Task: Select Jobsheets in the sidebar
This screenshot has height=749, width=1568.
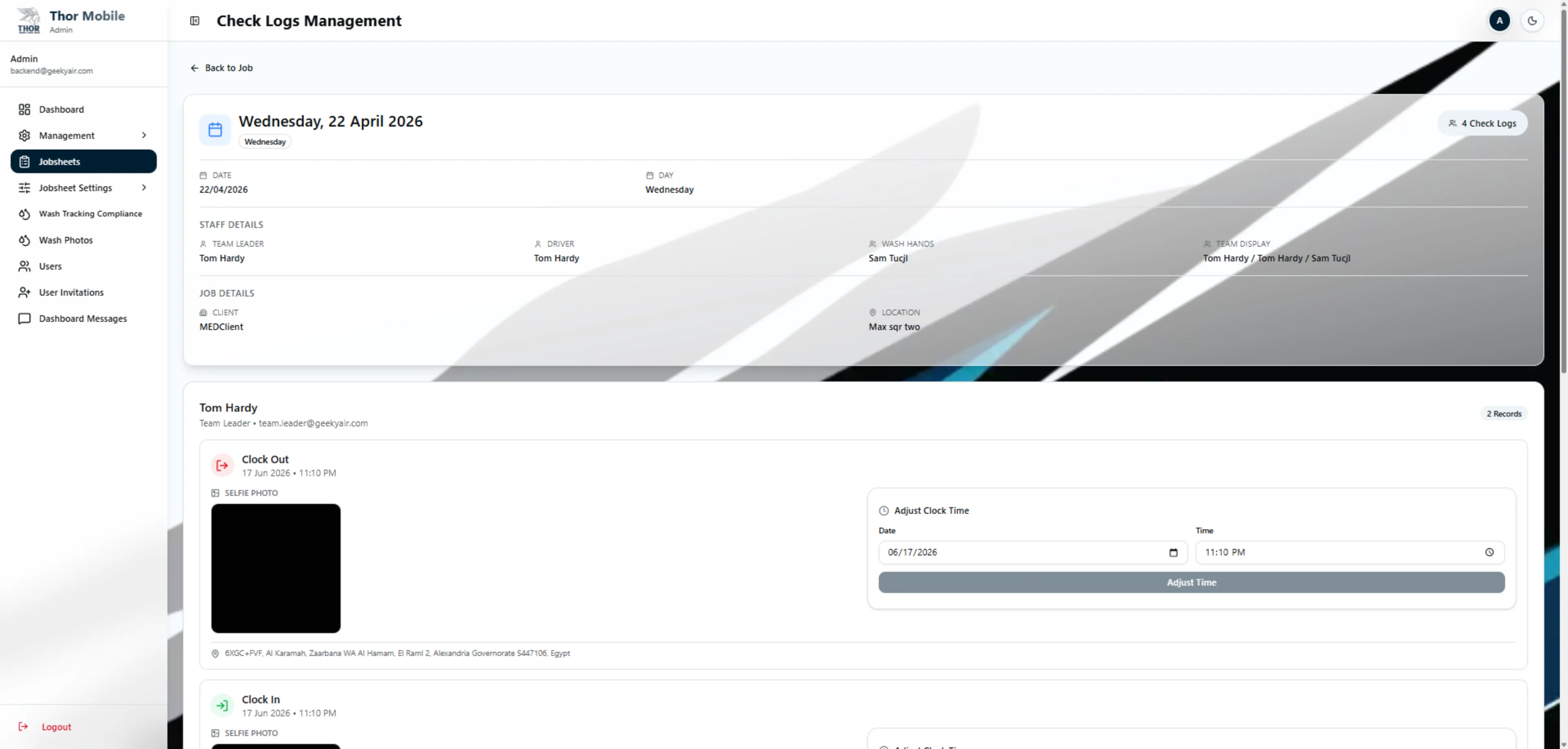Action: click(x=83, y=161)
